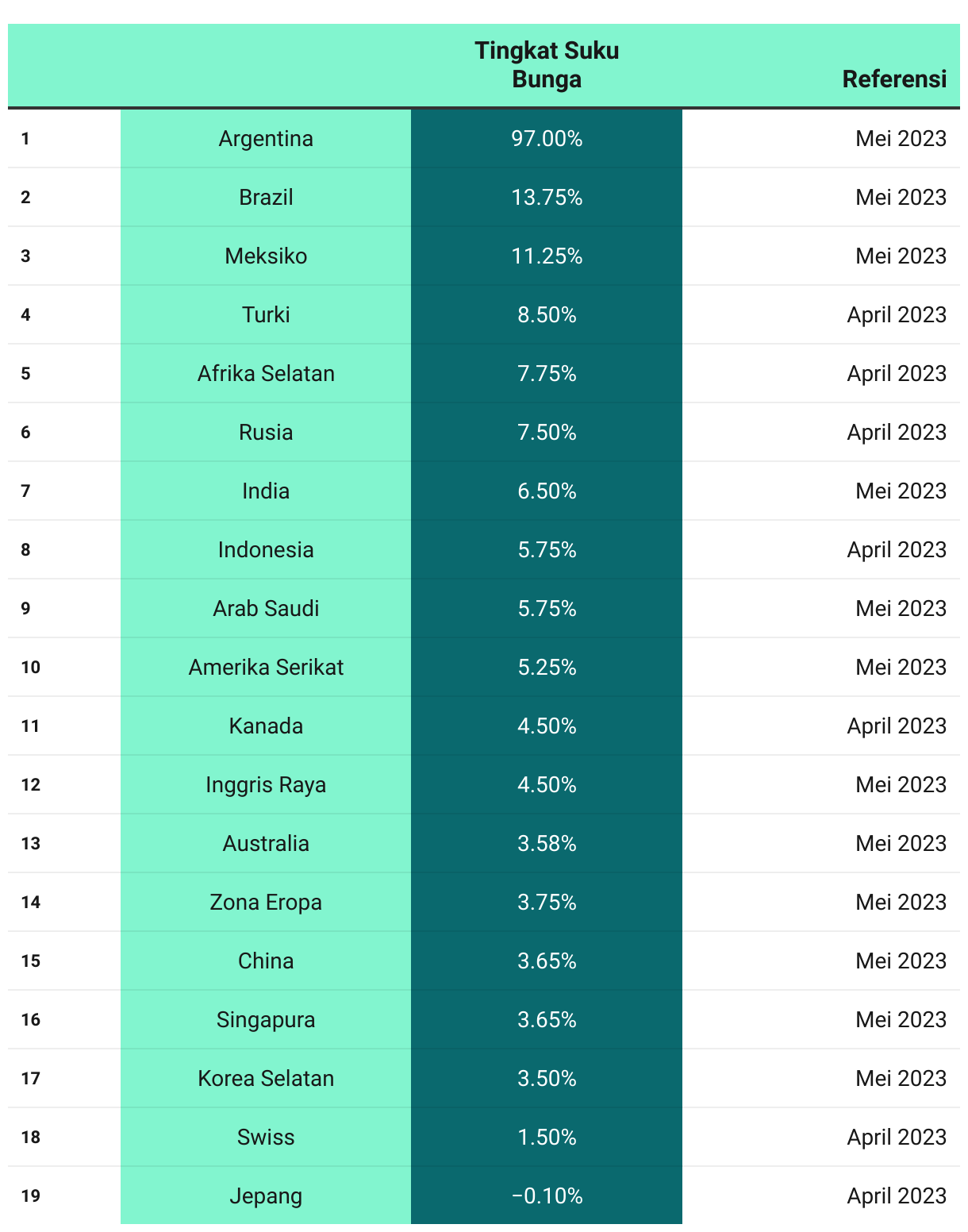The width and height of the screenshot is (968, 1232).
Task: Select row number 17 for Korea Selatan
Action: pos(31,1078)
